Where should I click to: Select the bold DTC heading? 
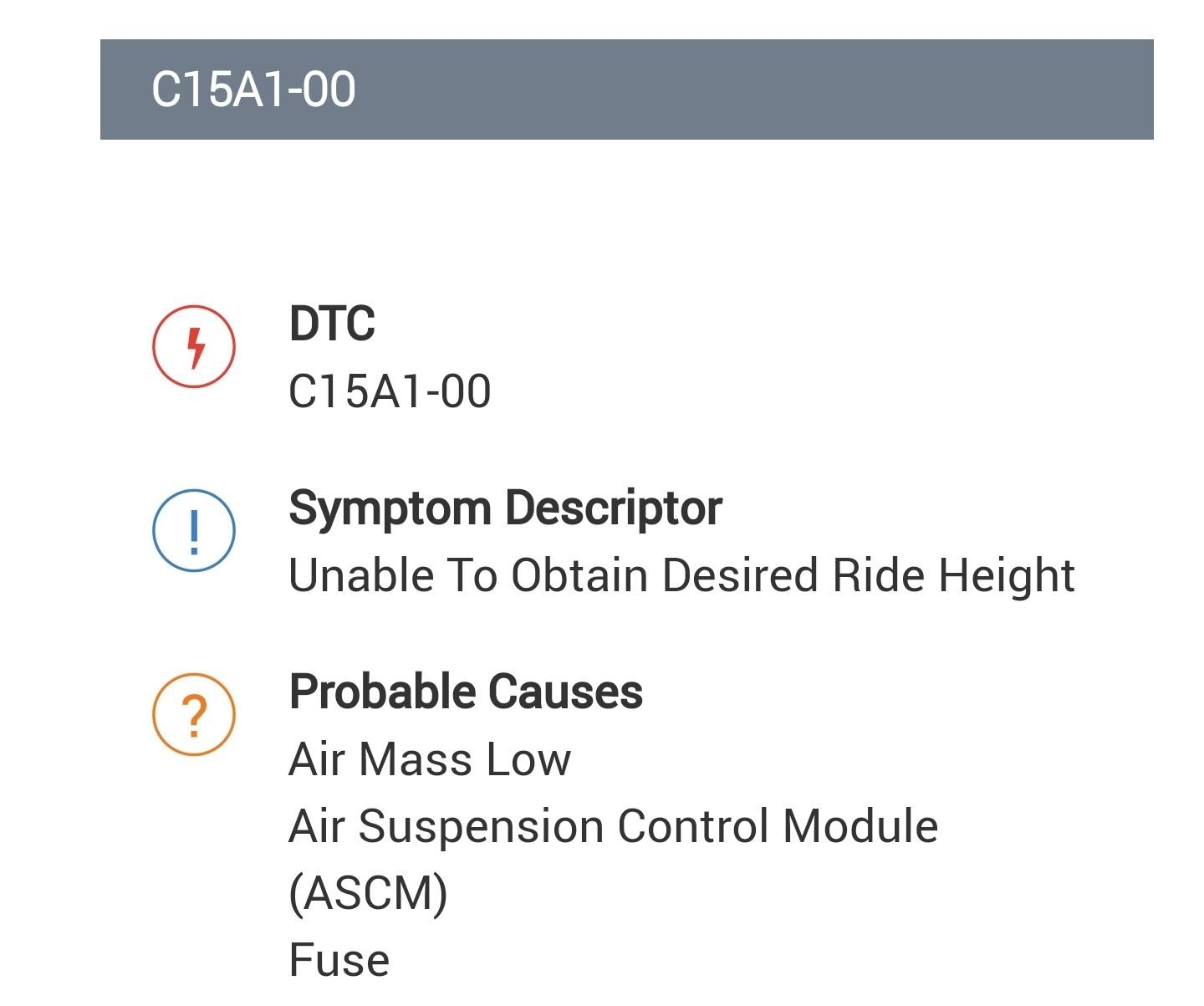click(332, 324)
